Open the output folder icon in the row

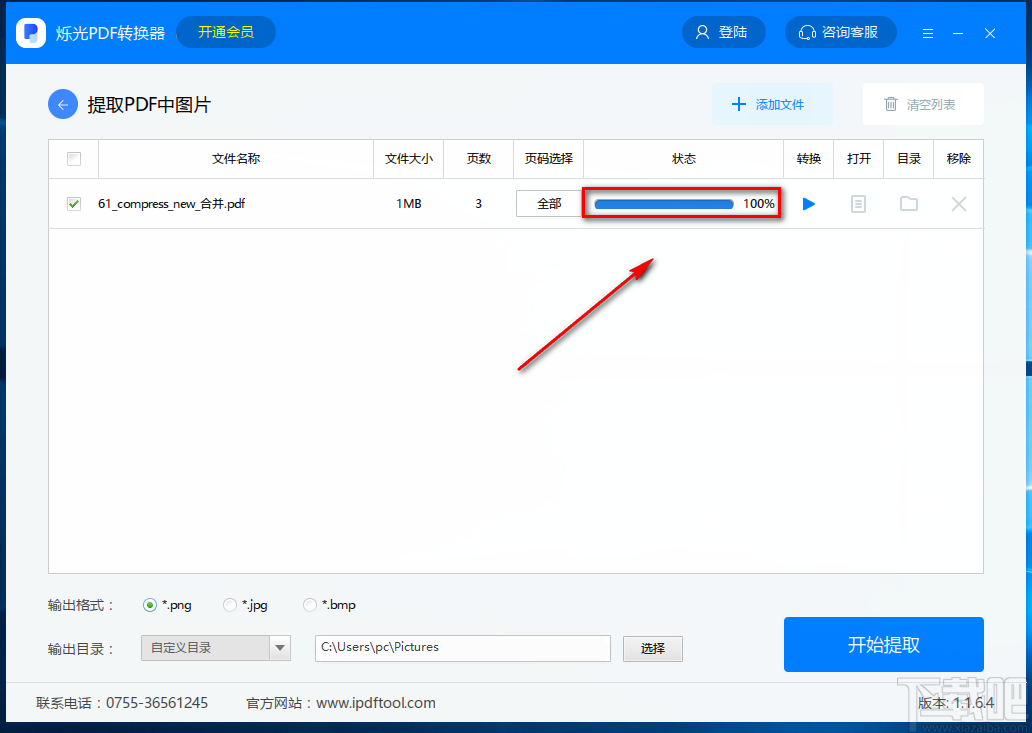(x=909, y=204)
